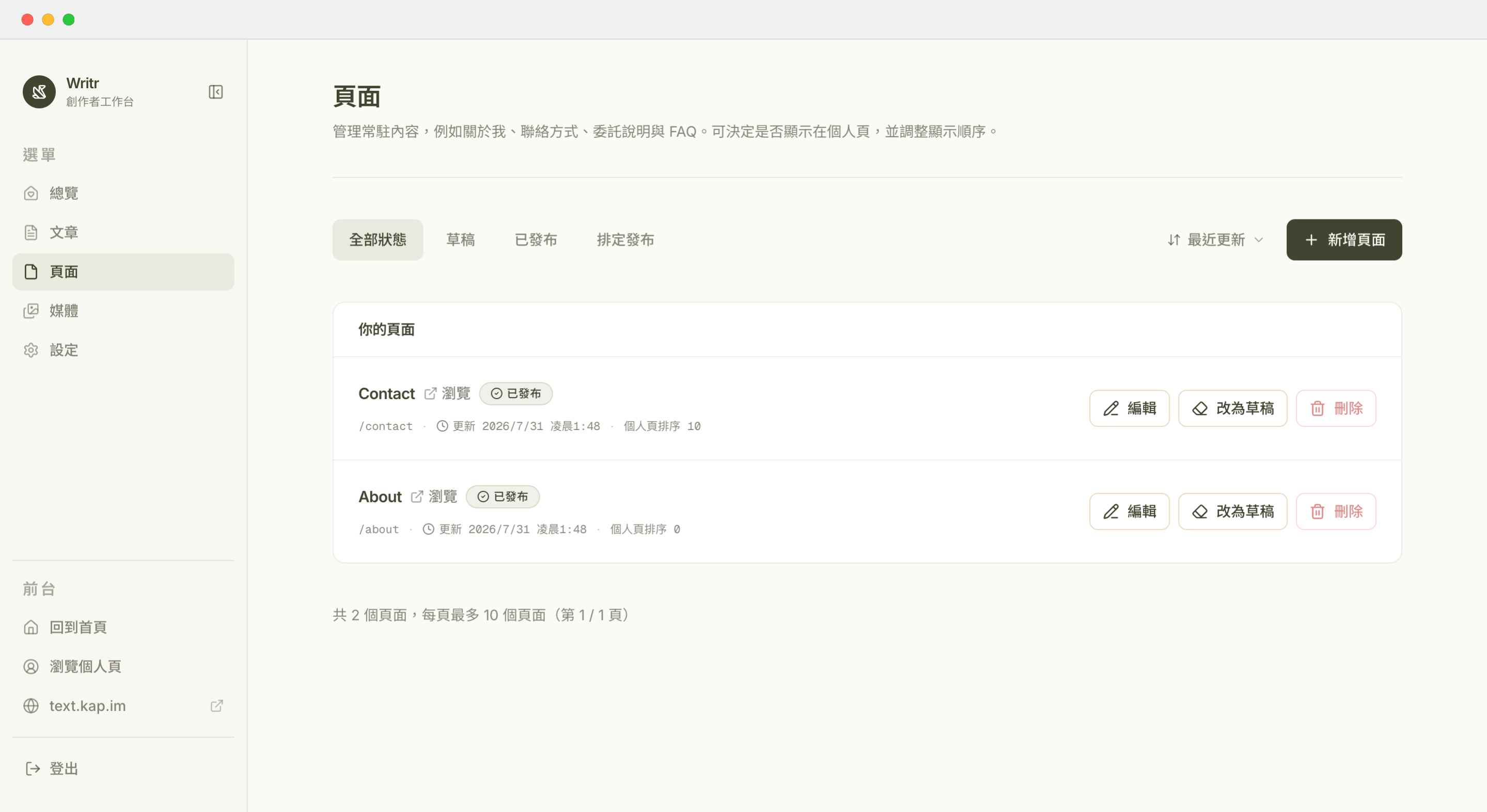Click the pencil icon in Contact's 編輯
Screen dimensions: 1487x812
point(1111,408)
